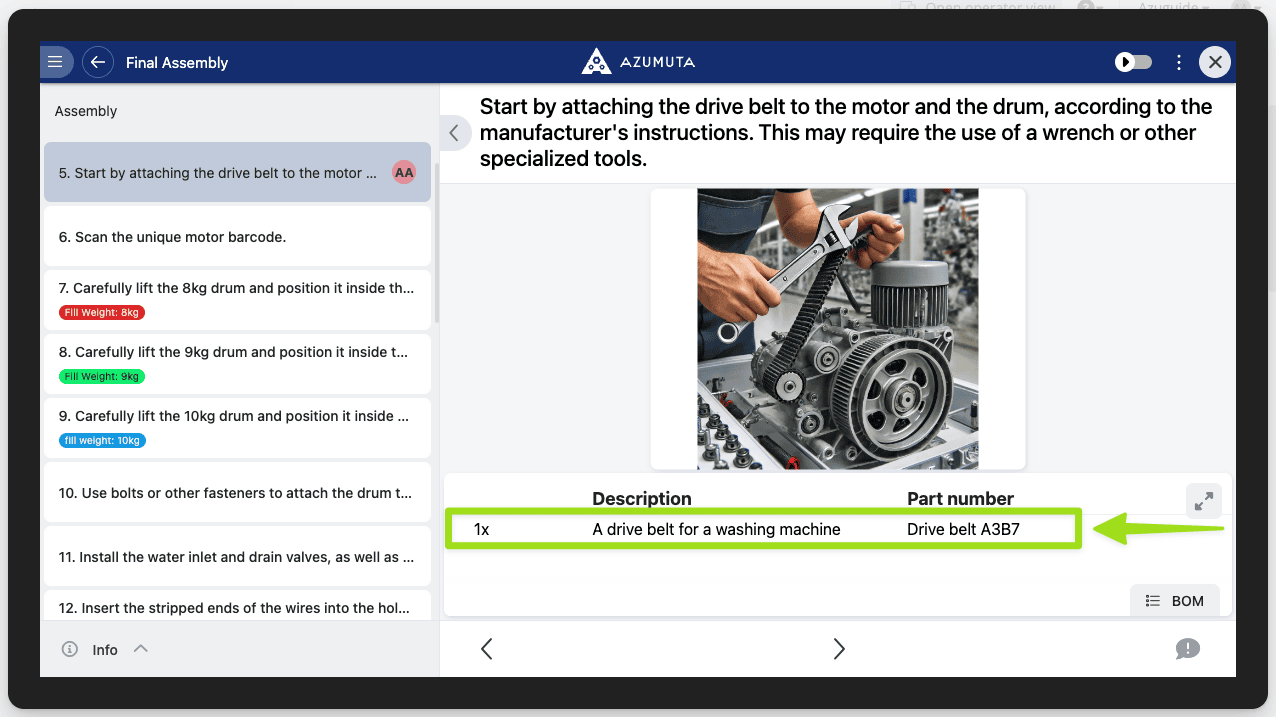Expand the parts table to fullscreen
The height and width of the screenshot is (717, 1276).
pyautogui.click(x=1203, y=501)
